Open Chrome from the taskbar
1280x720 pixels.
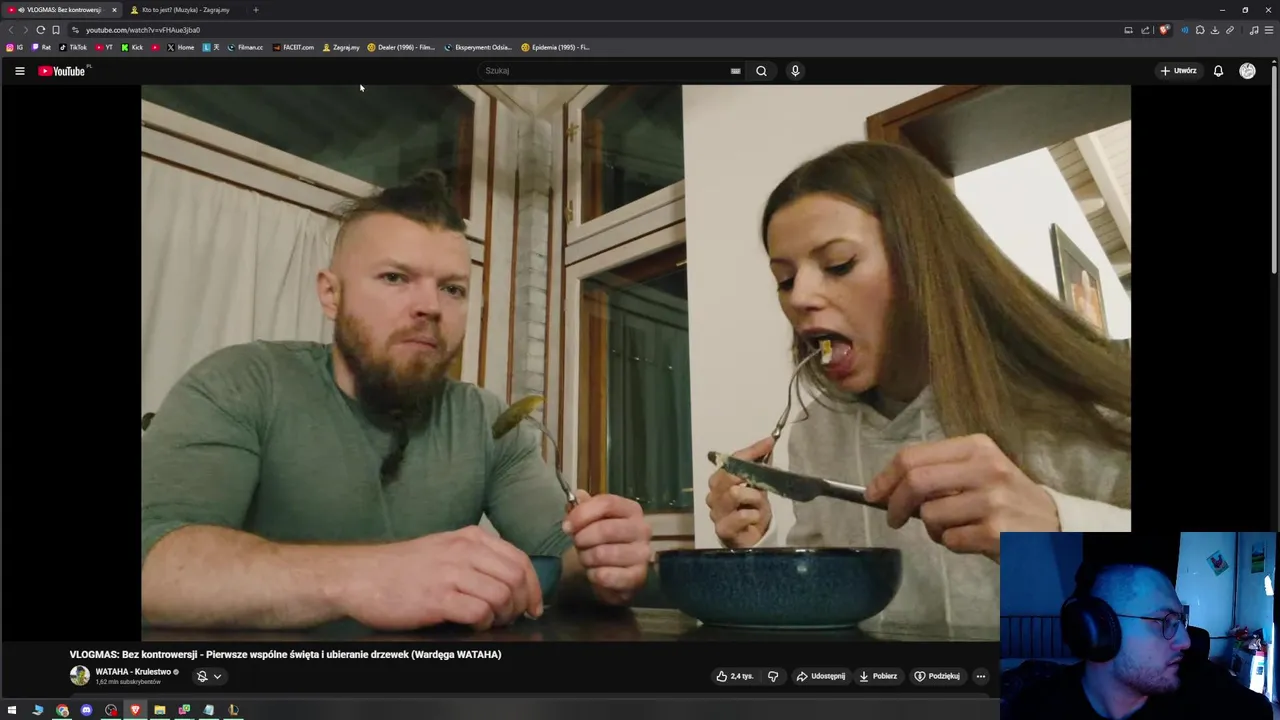[x=62, y=710]
